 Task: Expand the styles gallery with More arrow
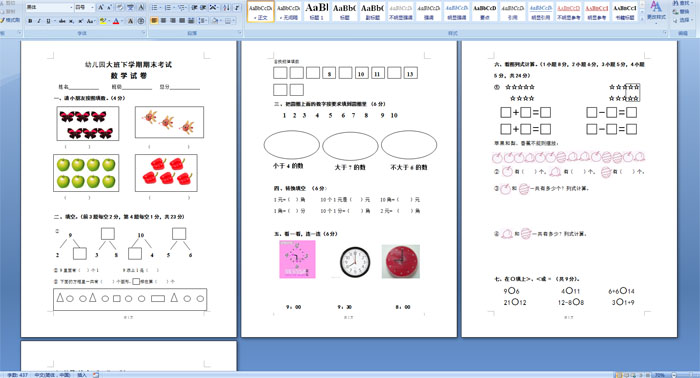click(642, 19)
